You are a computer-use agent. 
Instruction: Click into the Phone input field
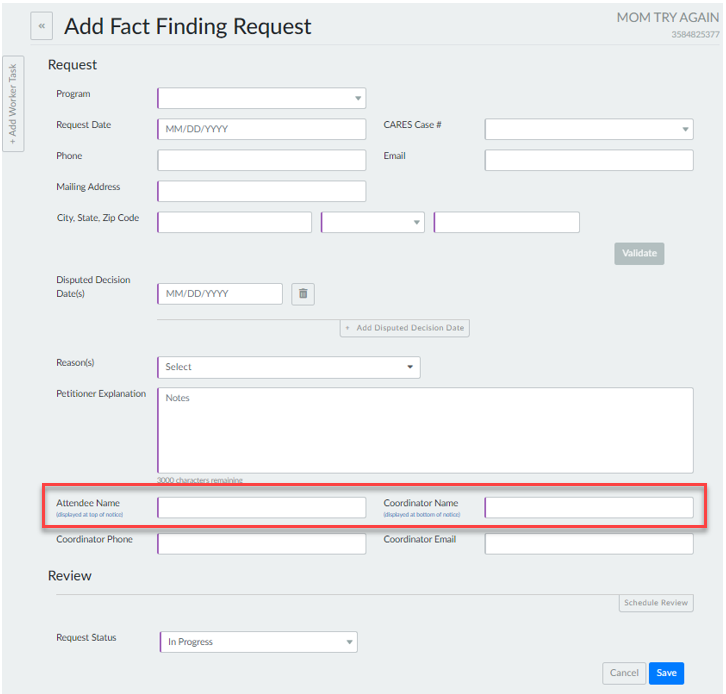[x=262, y=160]
